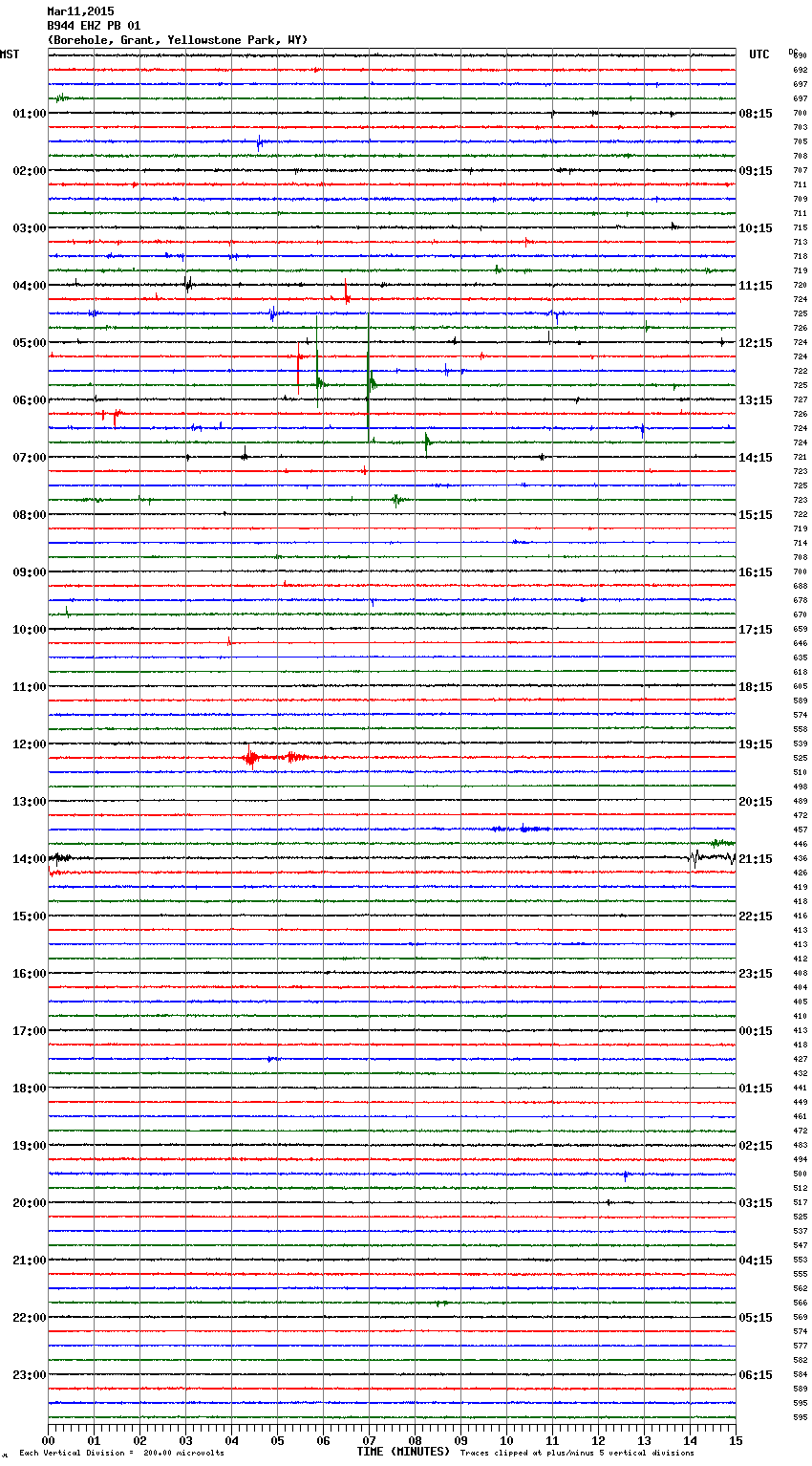Select the 19:15 UTC time label
Image resolution: width=812 pixels, height=1466 pixels.
click(756, 744)
